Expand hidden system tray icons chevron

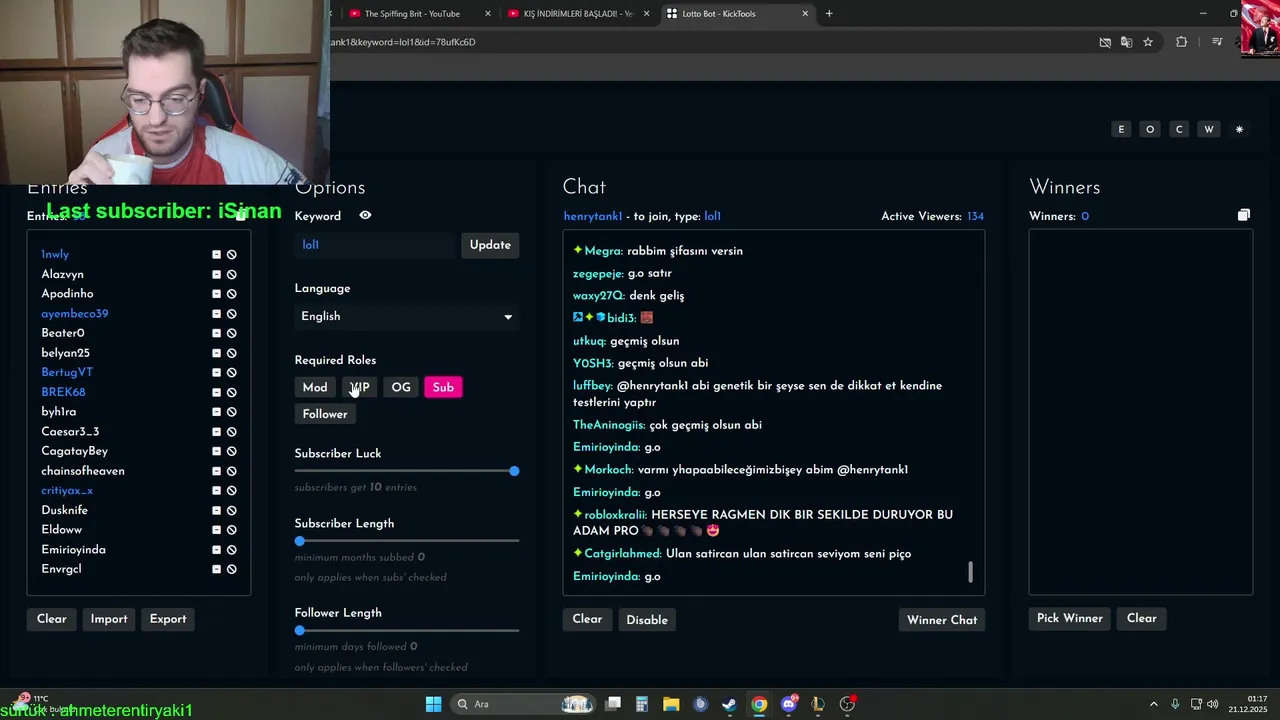pyautogui.click(x=1153, y=704)
